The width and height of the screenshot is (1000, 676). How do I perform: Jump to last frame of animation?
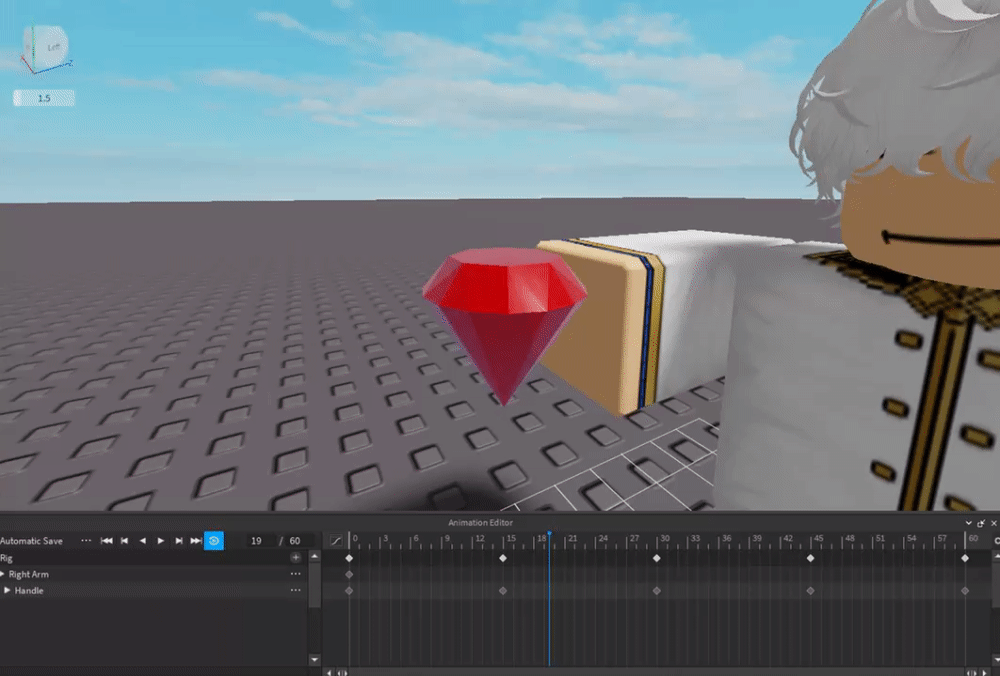[x=196, y=541]
